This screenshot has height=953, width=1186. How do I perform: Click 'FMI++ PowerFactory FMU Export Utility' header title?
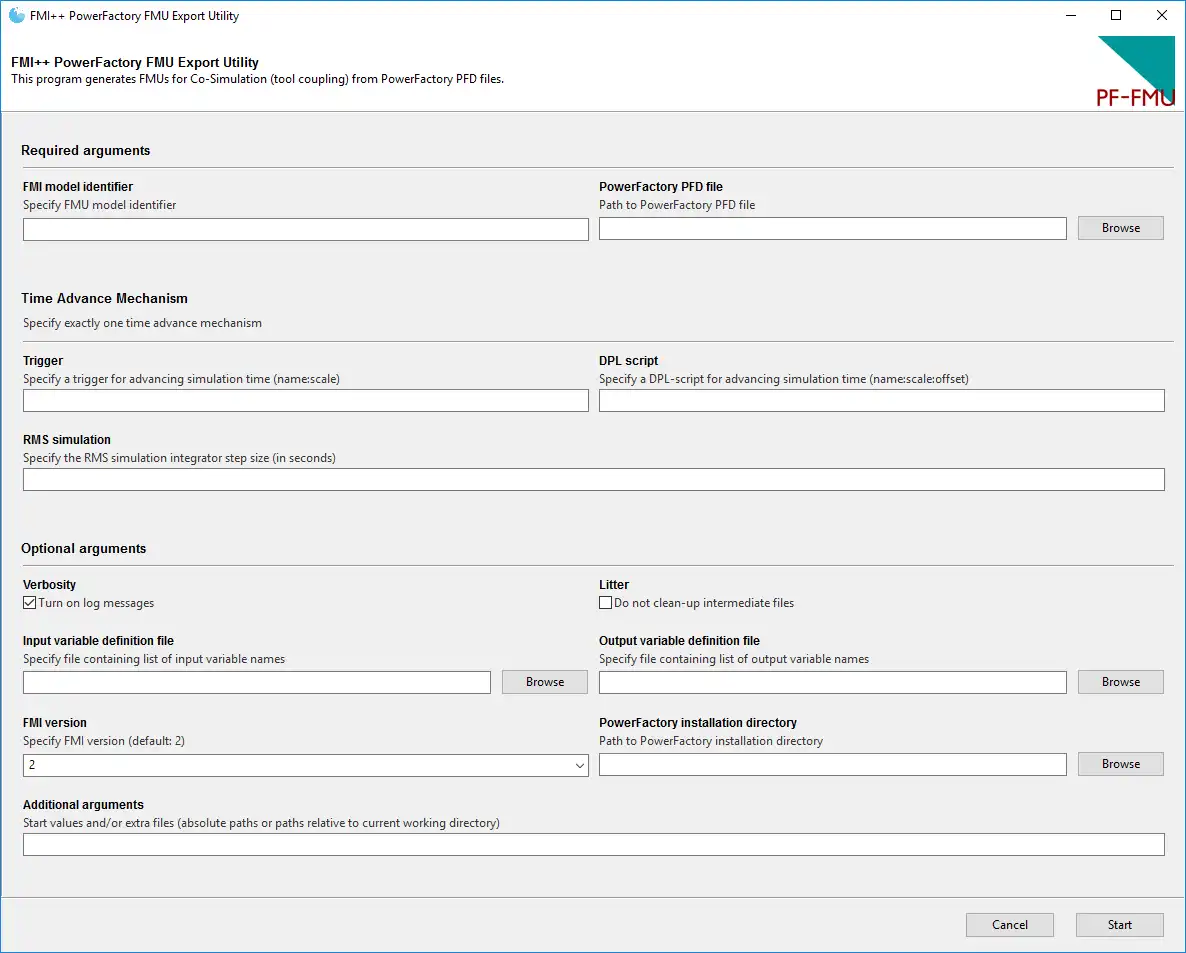pyautogui.click(x=135, y=62)
